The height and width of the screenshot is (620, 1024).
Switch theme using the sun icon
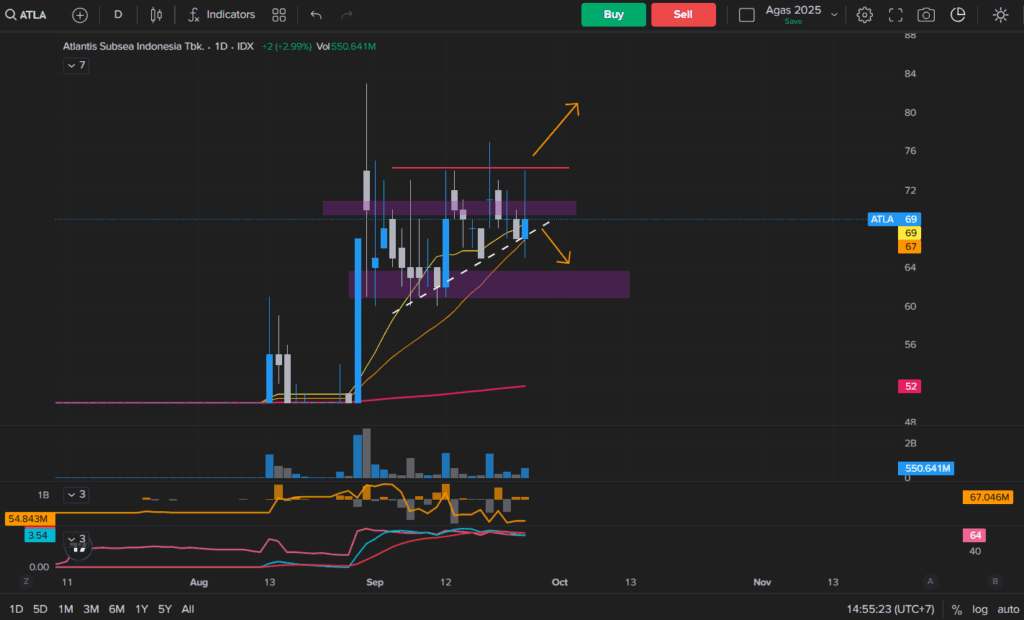[1000, 15]
